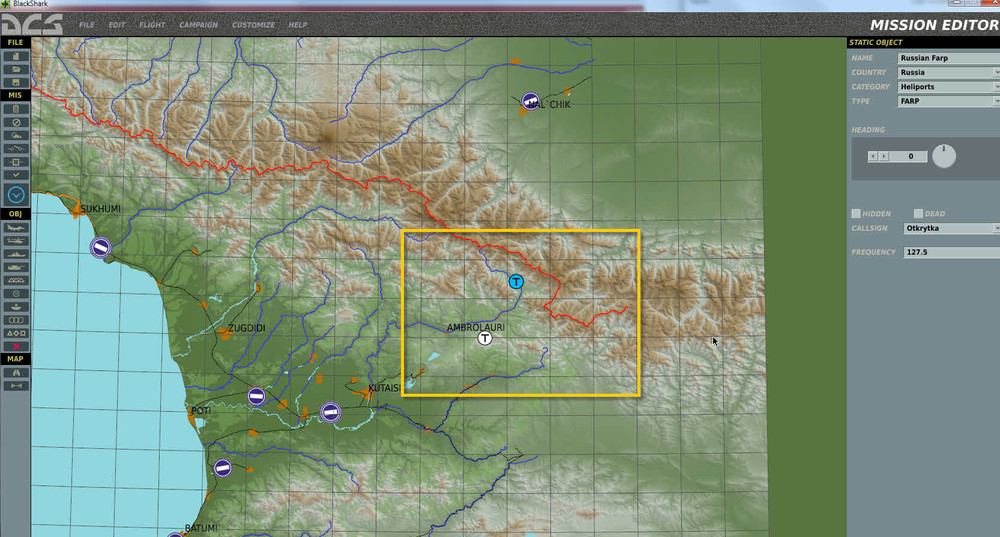Click the airfield marker near Sukhumi
Screen dimensions: 1000x537
click(100, 247)
